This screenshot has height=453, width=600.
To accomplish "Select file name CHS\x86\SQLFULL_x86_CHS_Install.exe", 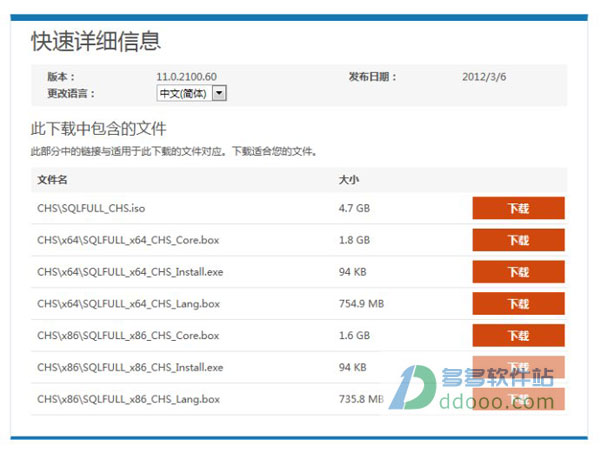I will coord(130,367).
